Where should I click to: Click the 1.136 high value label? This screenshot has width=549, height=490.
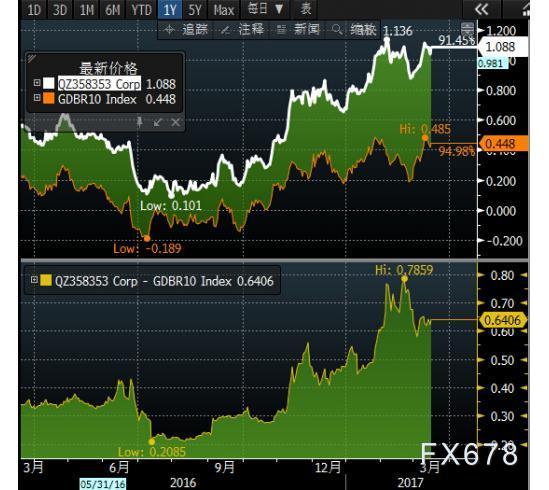pos(398,32)
